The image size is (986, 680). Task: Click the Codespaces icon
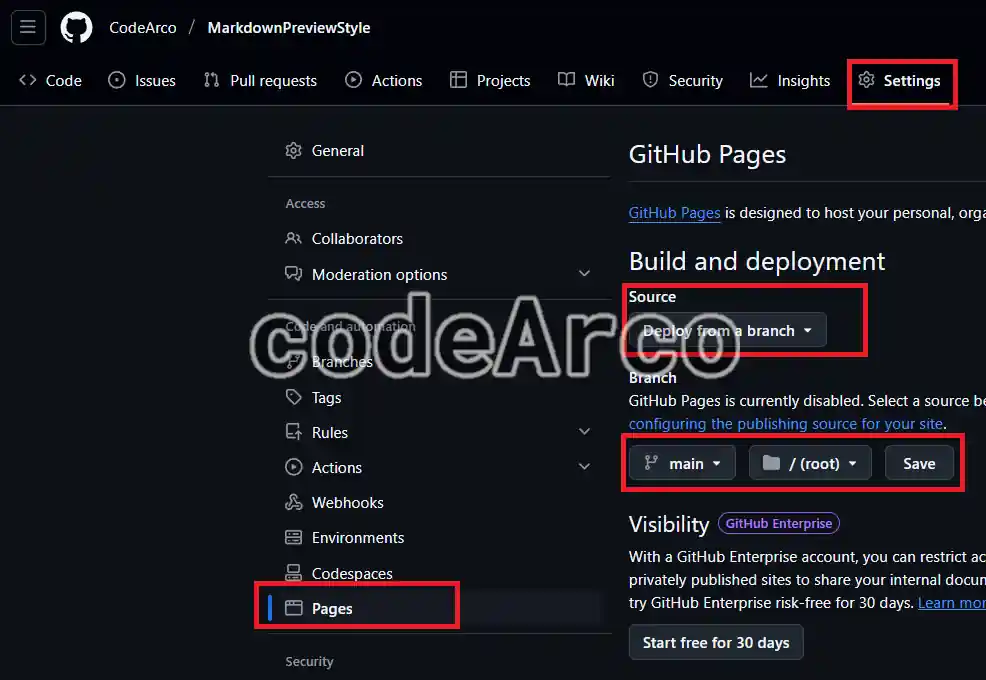[x=294, y=572]
